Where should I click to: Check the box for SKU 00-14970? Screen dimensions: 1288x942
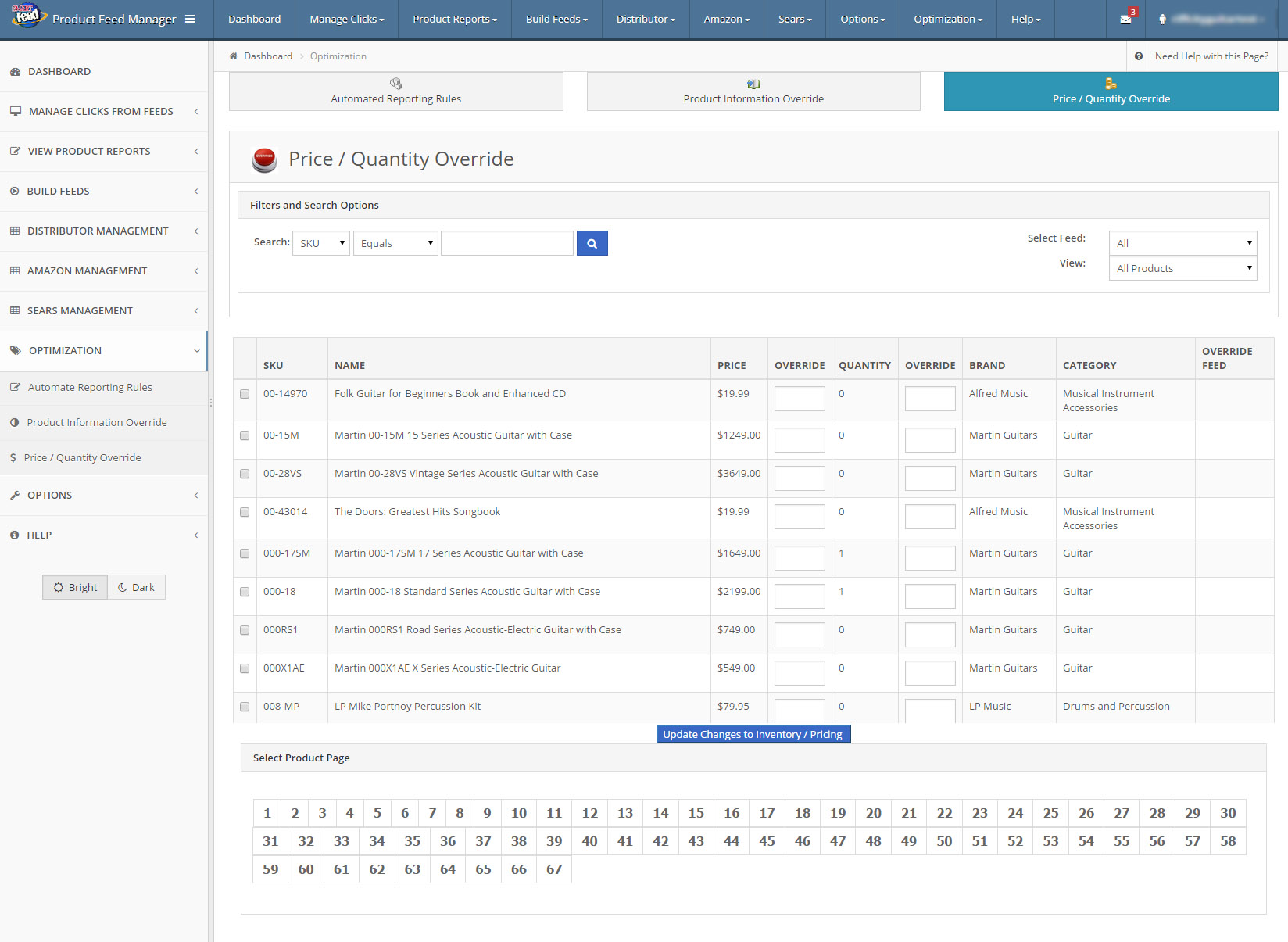(x=245, y=394)
